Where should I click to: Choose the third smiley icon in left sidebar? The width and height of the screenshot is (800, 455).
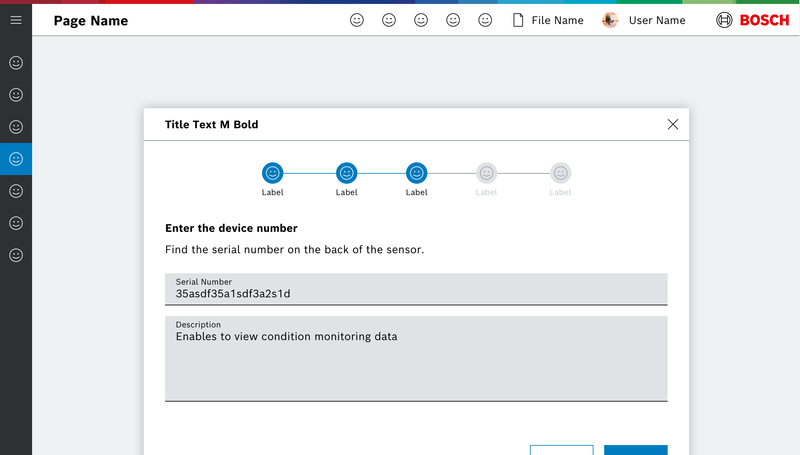16,127
